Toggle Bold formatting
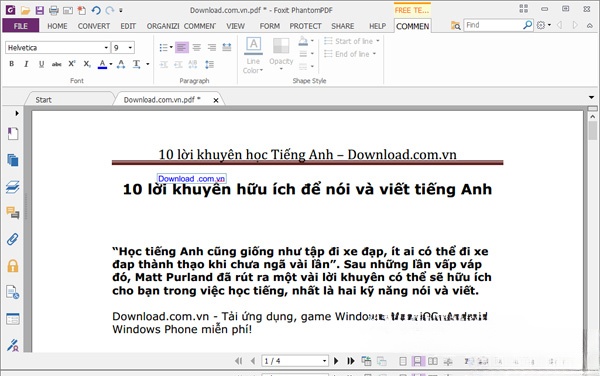Image resolution: width=600 pixels, height=376 pixels. click(x=11, y=64)
